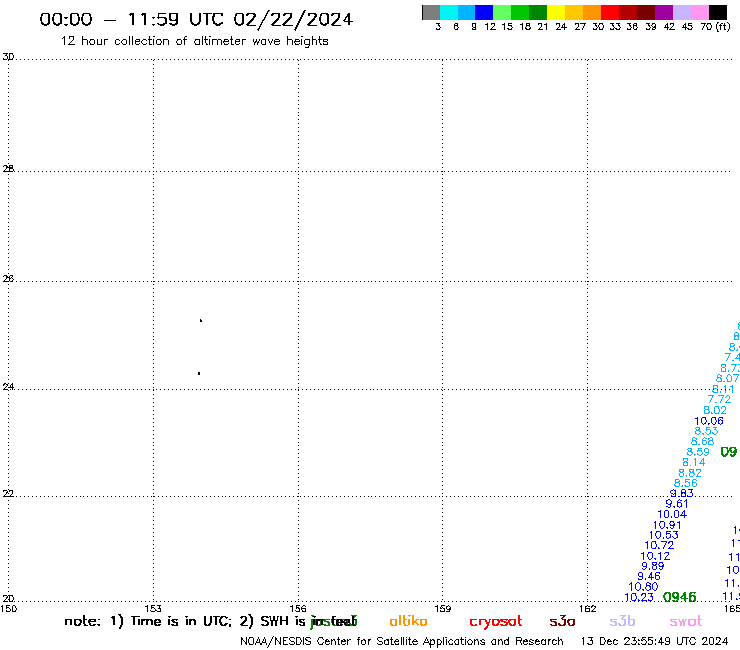Screen dimensions: 740x650
Task: Click the lavender 's3b' satellite legend label
Action: coord(622,621)
